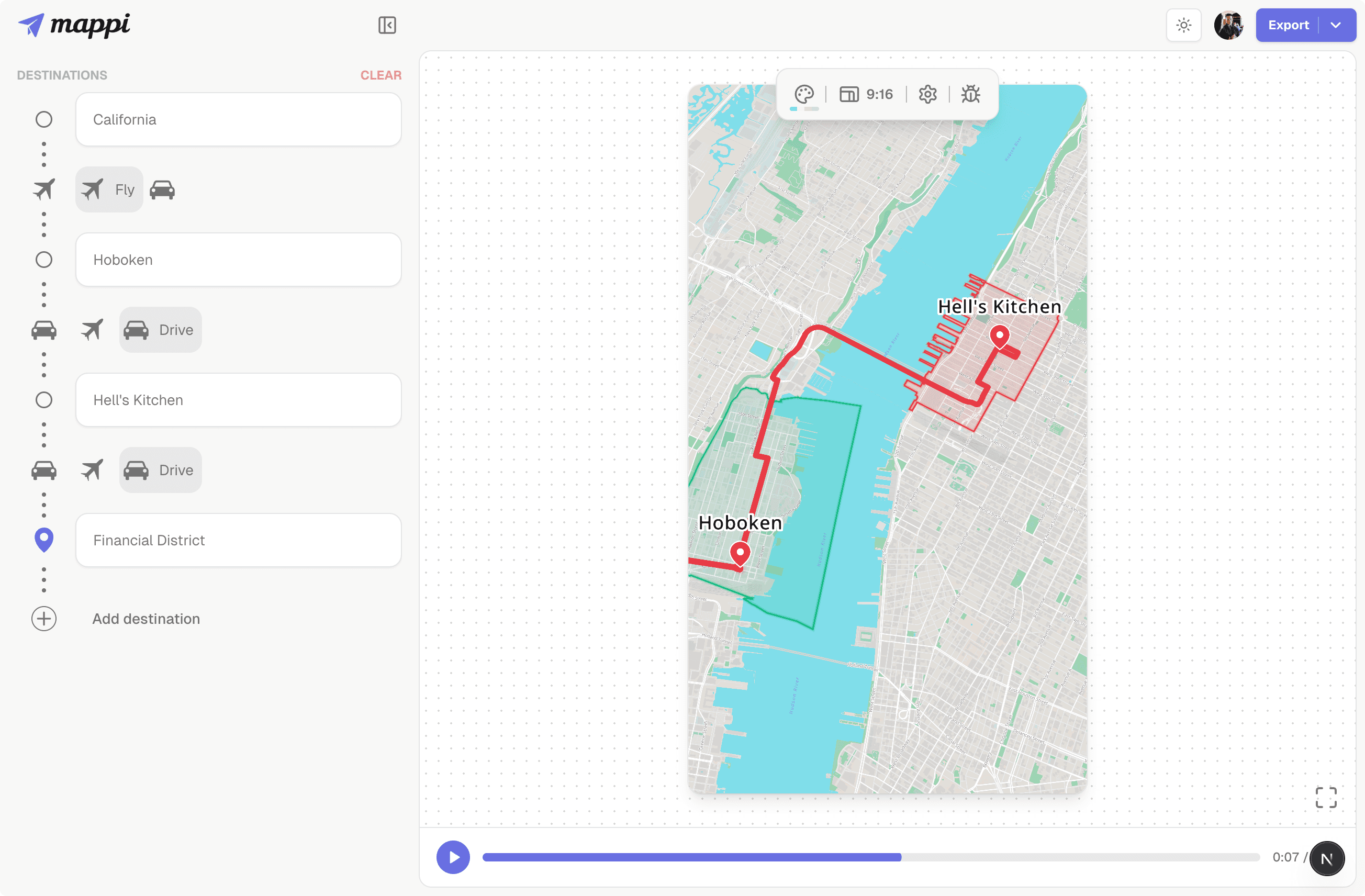The image size is (1365, 896).
Task: Switch California leg to Drive mode
Action: [162, 189]
